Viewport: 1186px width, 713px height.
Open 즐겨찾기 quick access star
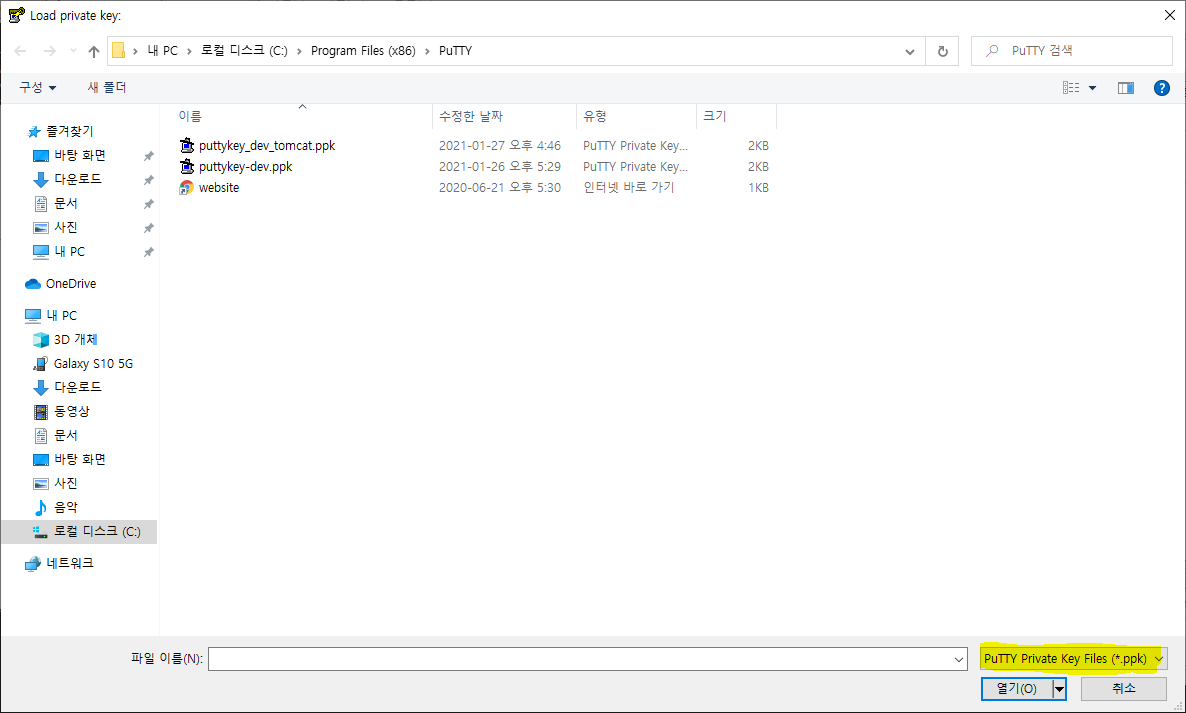34,132
